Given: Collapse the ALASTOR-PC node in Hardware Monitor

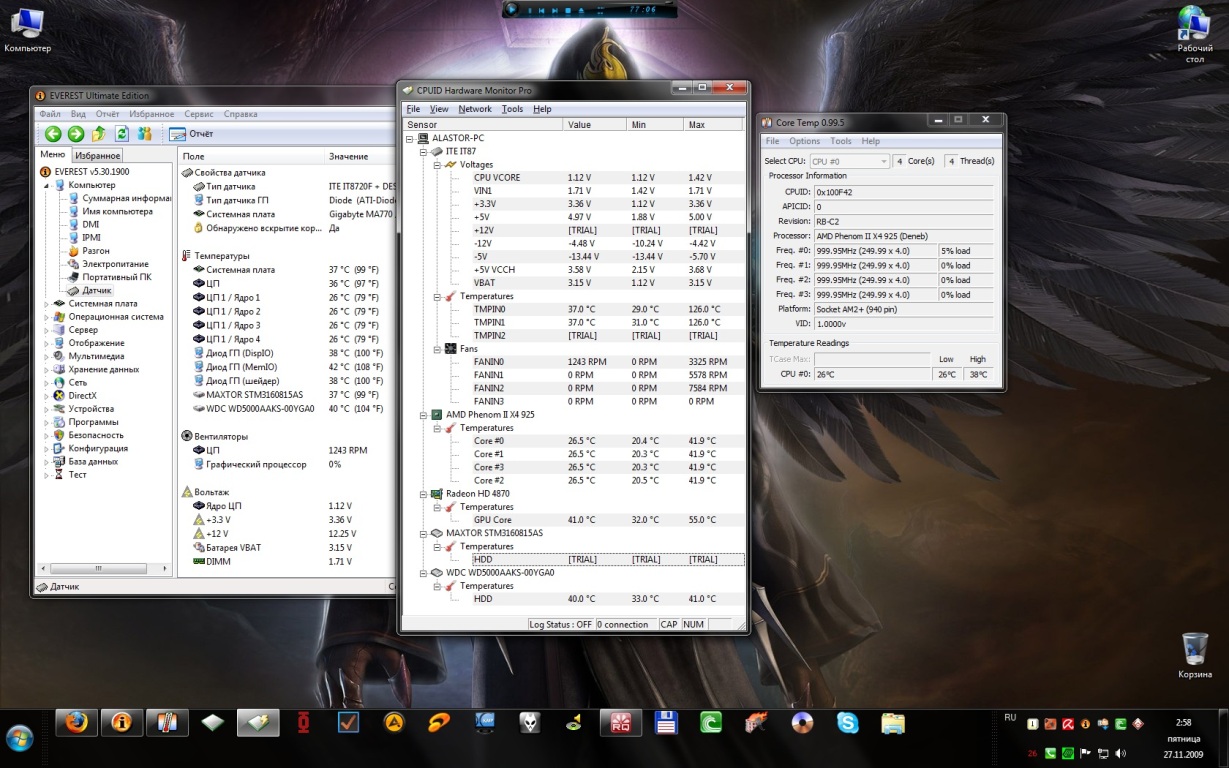Looking at the screenshot, I should tap(411, 138).
